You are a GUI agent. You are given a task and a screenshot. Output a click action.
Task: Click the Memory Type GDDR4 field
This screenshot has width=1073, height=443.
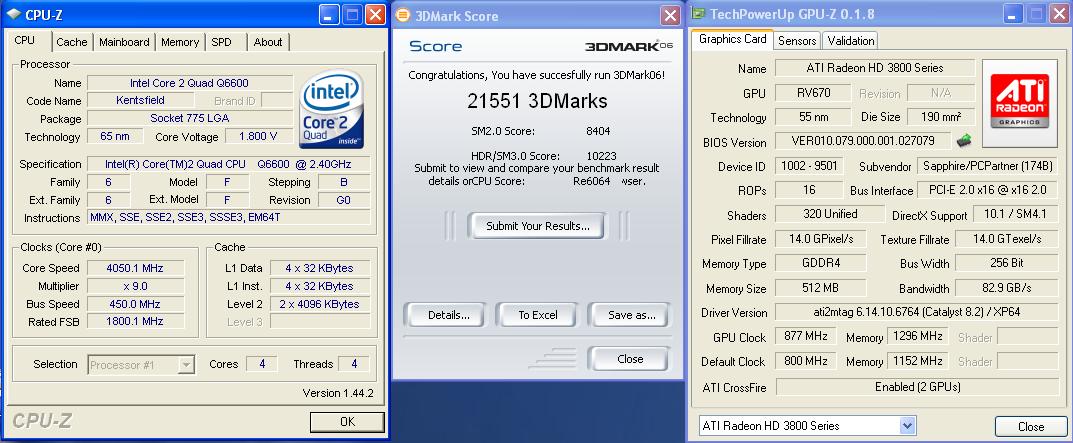(x=820, y=264)
